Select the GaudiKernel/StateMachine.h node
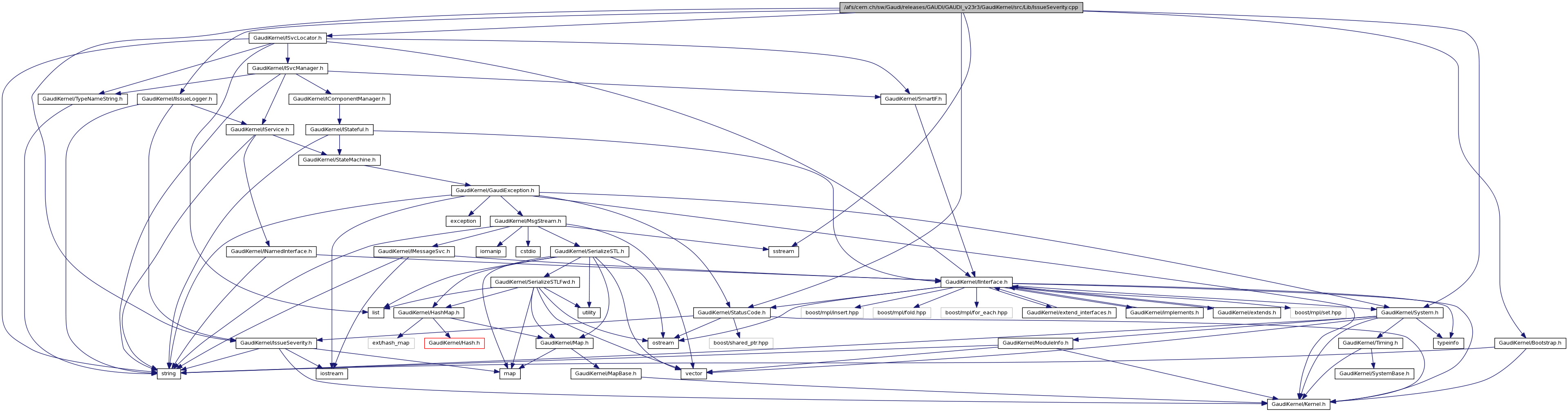Screen dimensions: 1568x412 339,160
